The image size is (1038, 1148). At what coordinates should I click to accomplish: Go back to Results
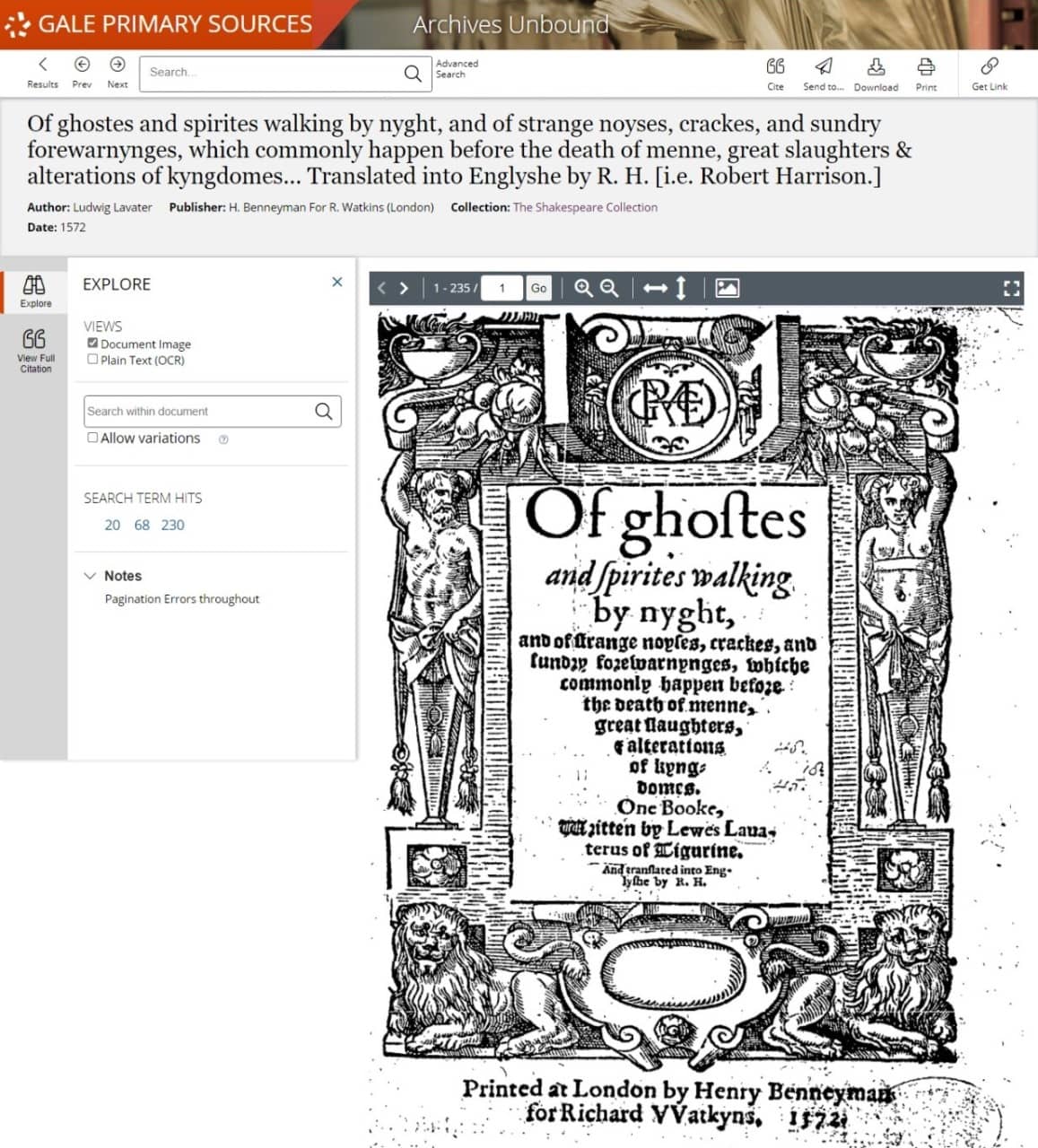point(42,73)
